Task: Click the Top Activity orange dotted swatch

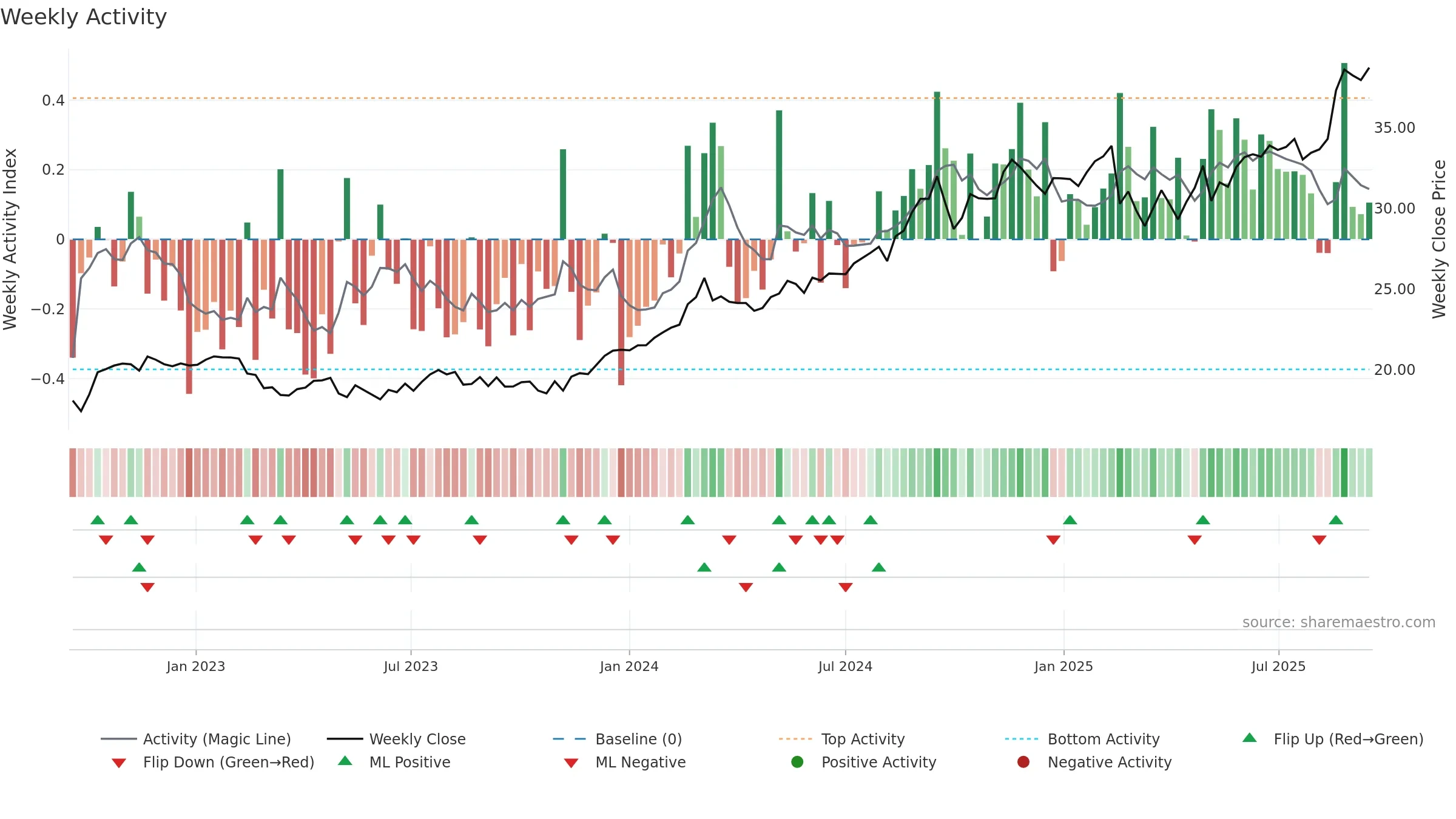Action: click(795, 739)
